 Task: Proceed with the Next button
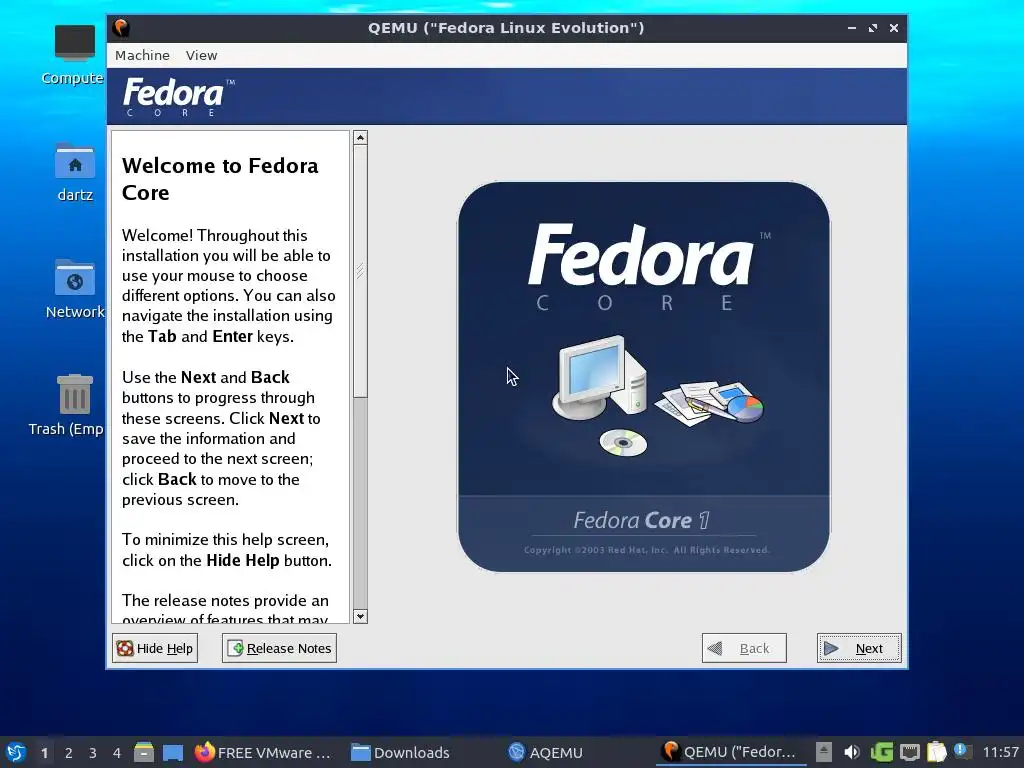point(859,648)
